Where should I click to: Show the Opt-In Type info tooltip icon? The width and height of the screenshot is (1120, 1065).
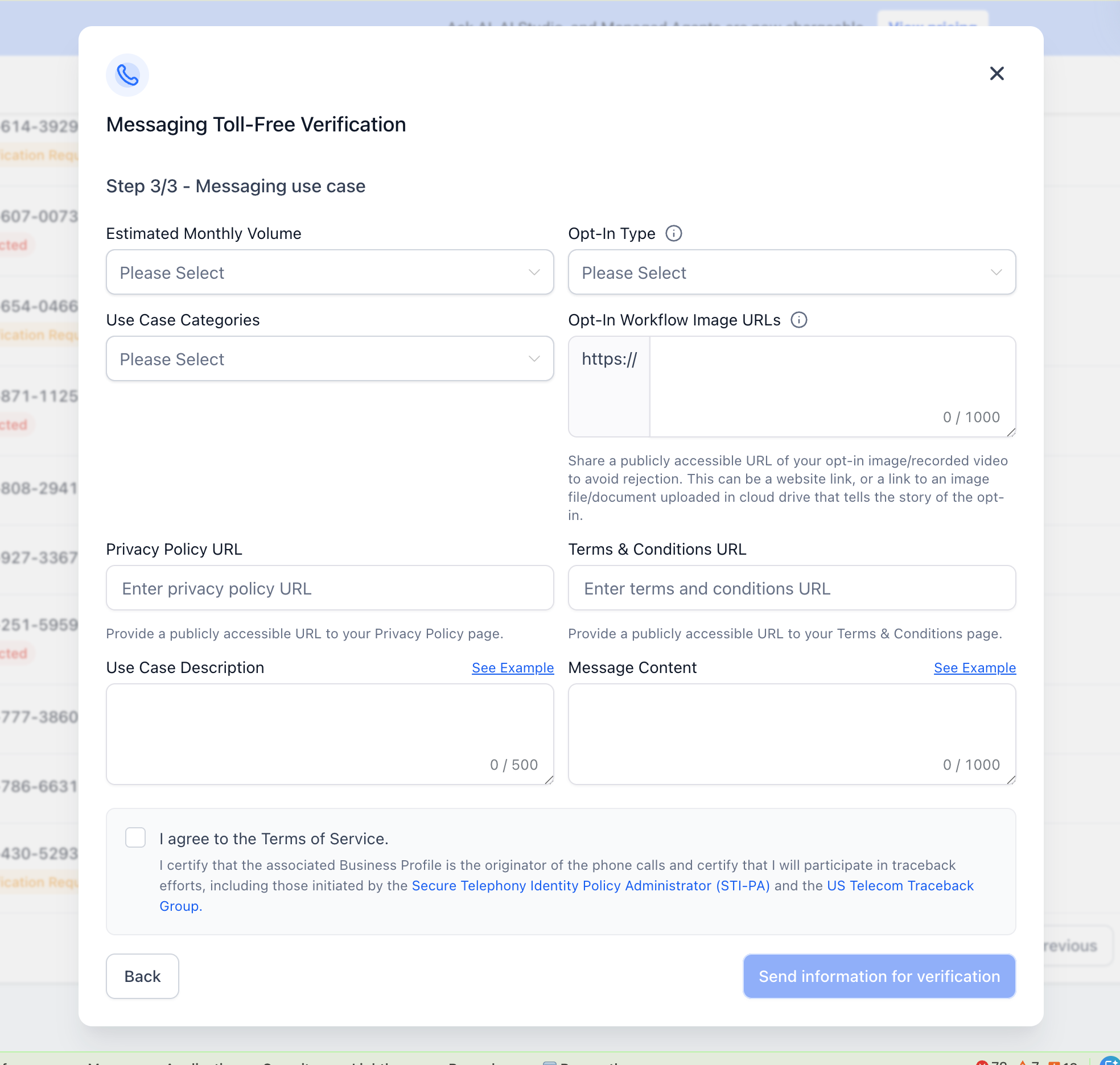674,233
